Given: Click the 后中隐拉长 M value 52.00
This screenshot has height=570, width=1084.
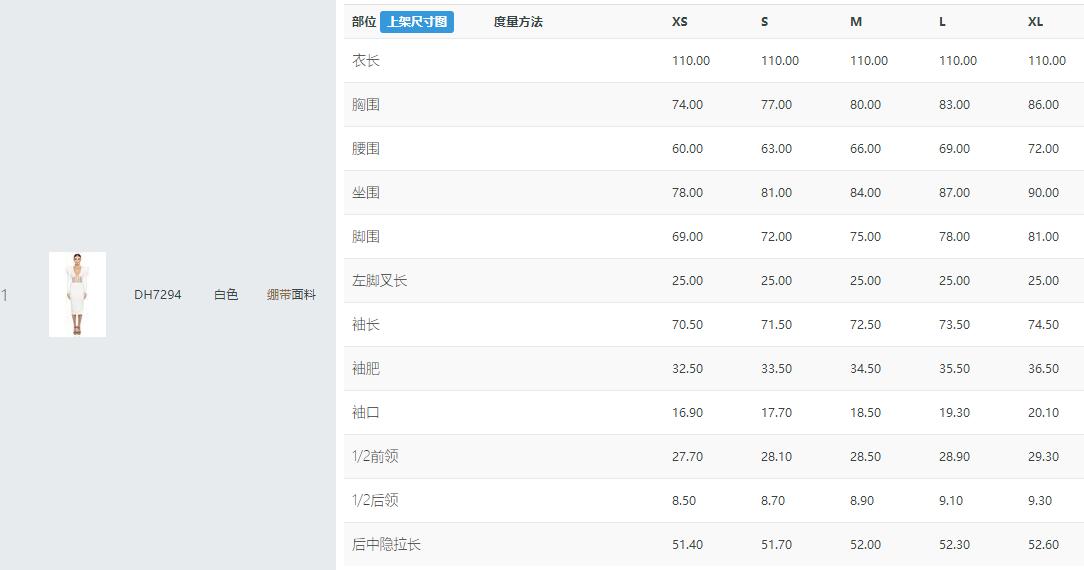Looking at the screenshot, I should coord(866,544).
